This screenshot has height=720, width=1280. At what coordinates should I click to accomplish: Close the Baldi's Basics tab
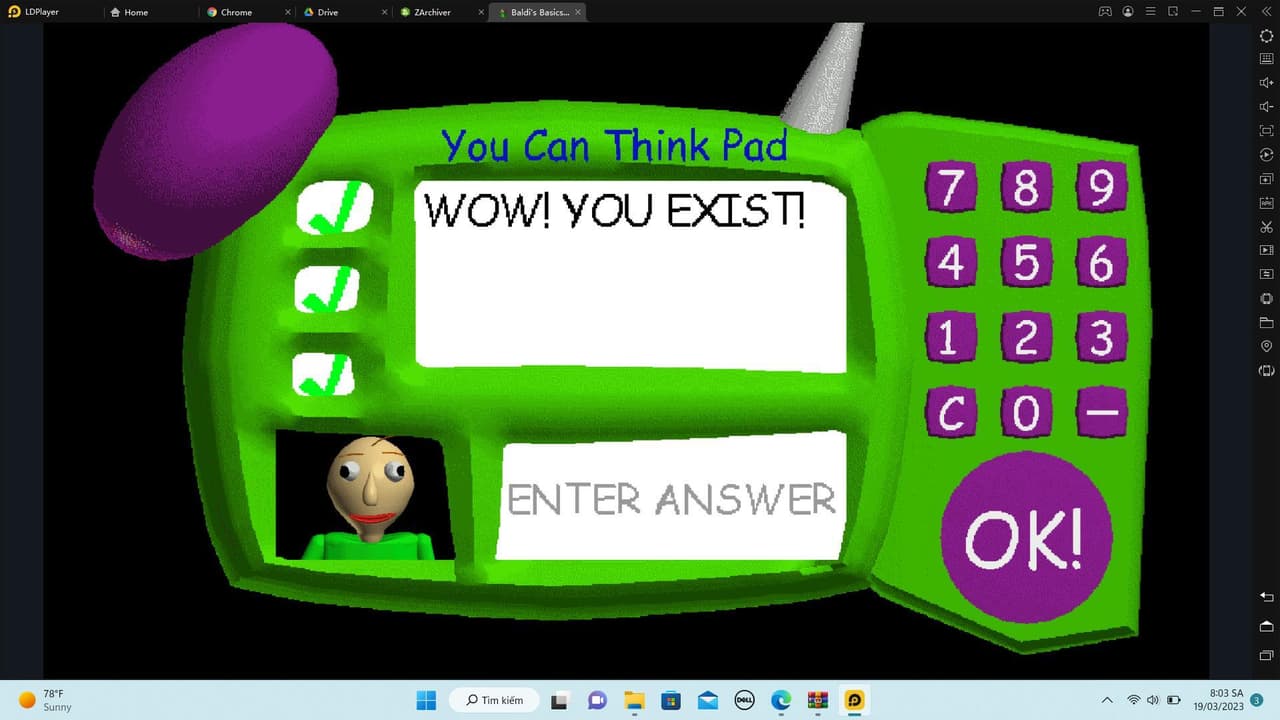pos(578,12)
